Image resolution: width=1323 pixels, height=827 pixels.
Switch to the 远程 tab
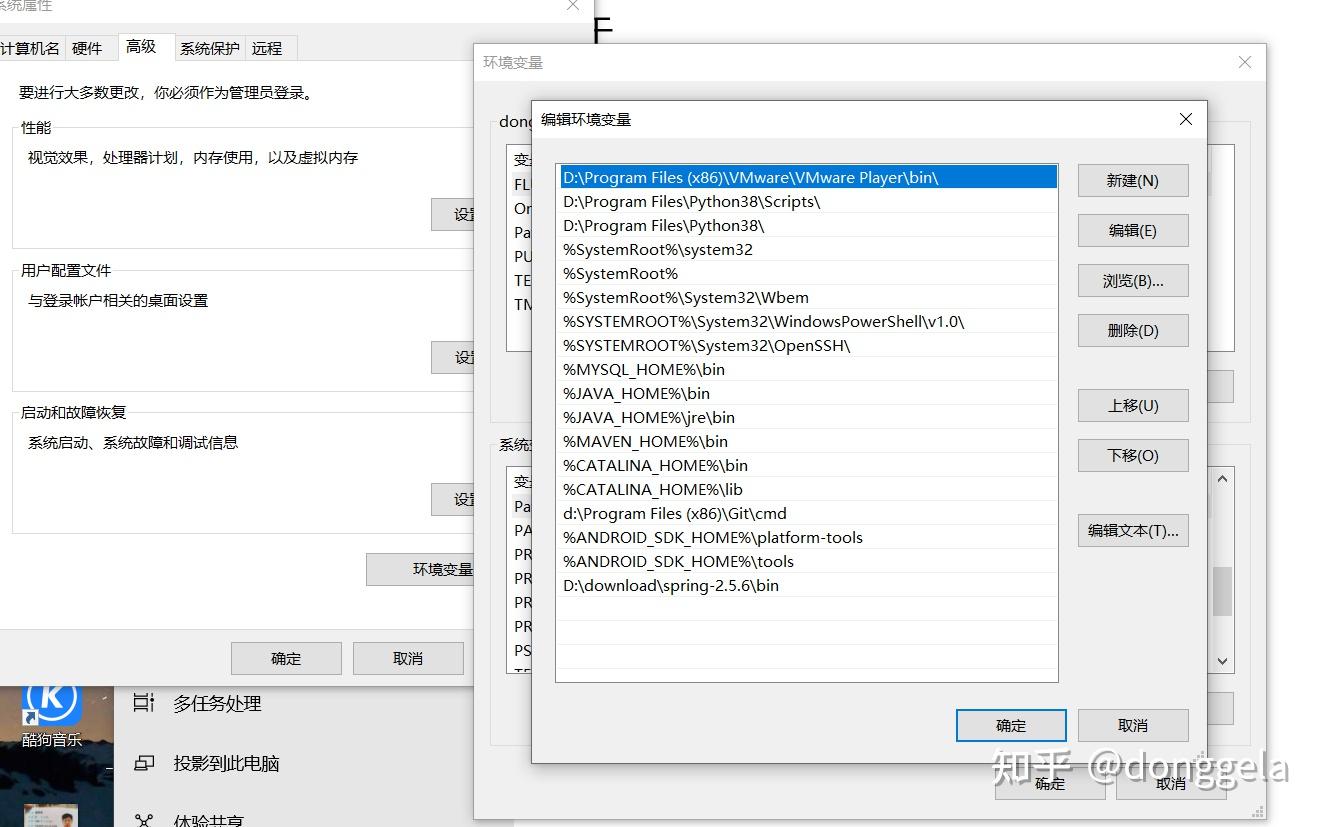point(268,47)
